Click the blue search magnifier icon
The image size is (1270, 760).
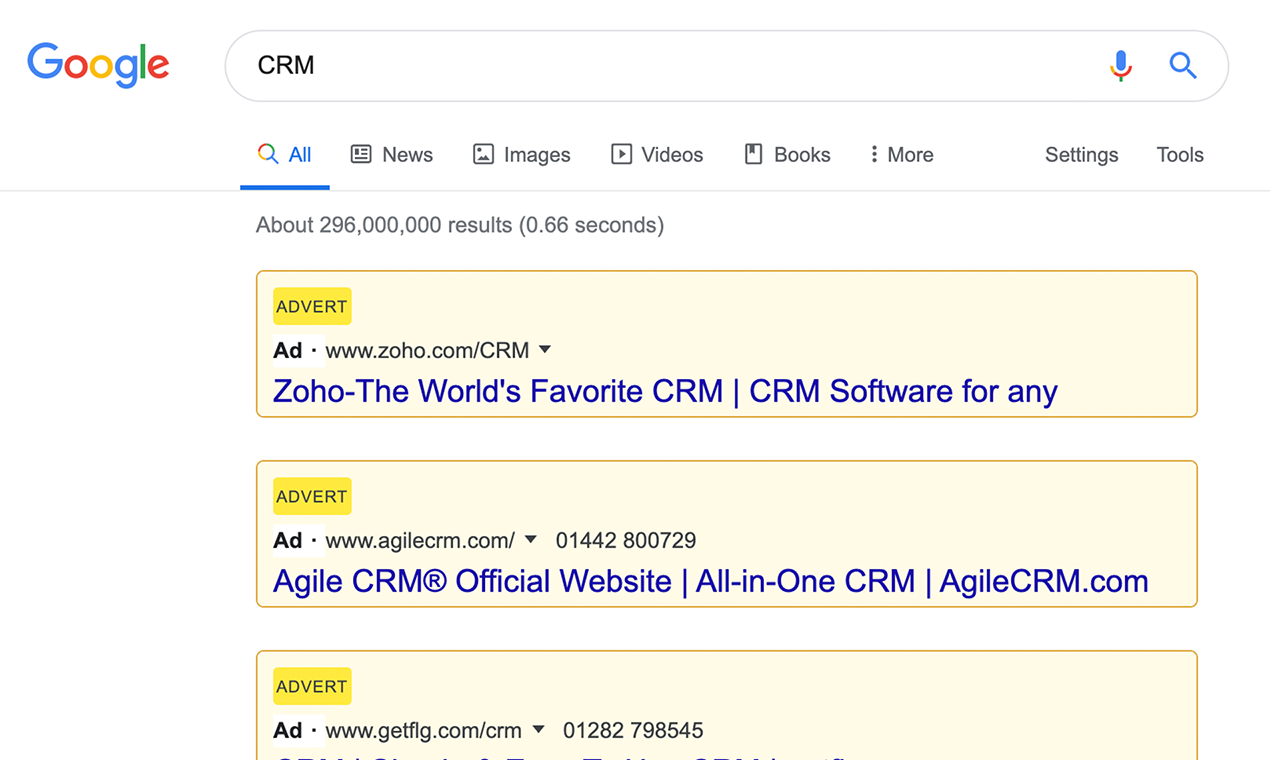1183,66
